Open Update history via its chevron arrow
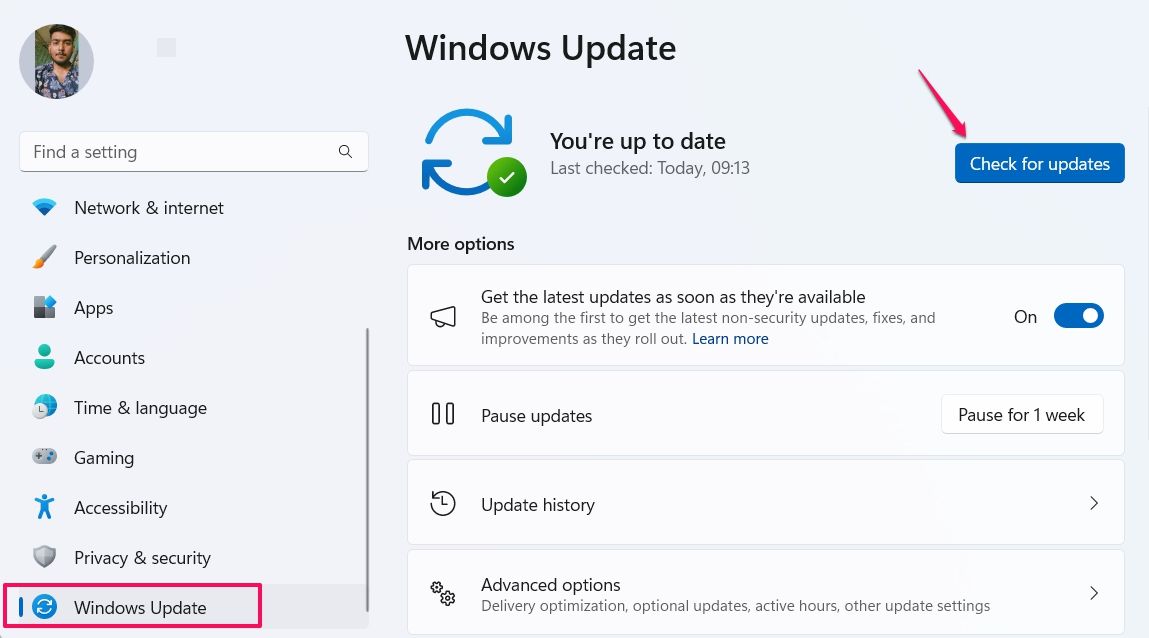The image size is (1149, 638). (1093, 503)
